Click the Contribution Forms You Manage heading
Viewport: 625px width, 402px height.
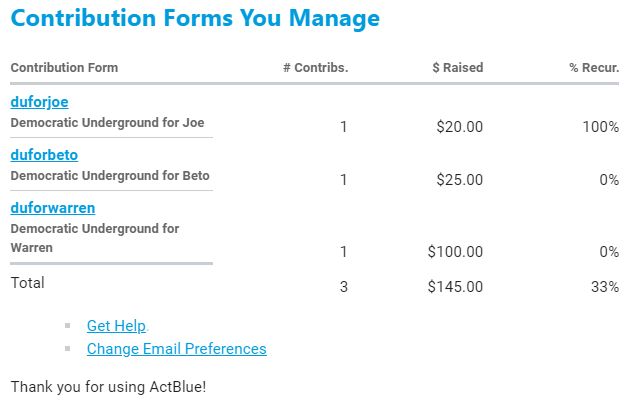pyautogui.click(x=195, y=19)
